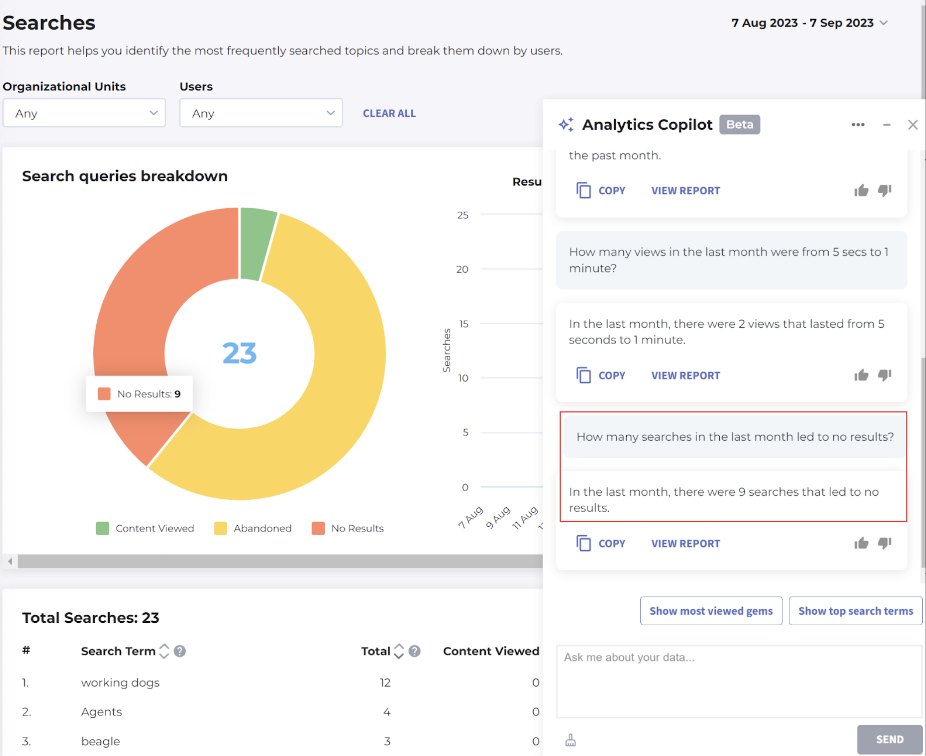Thumbs up the 'past month' reply

pos(861,190)
